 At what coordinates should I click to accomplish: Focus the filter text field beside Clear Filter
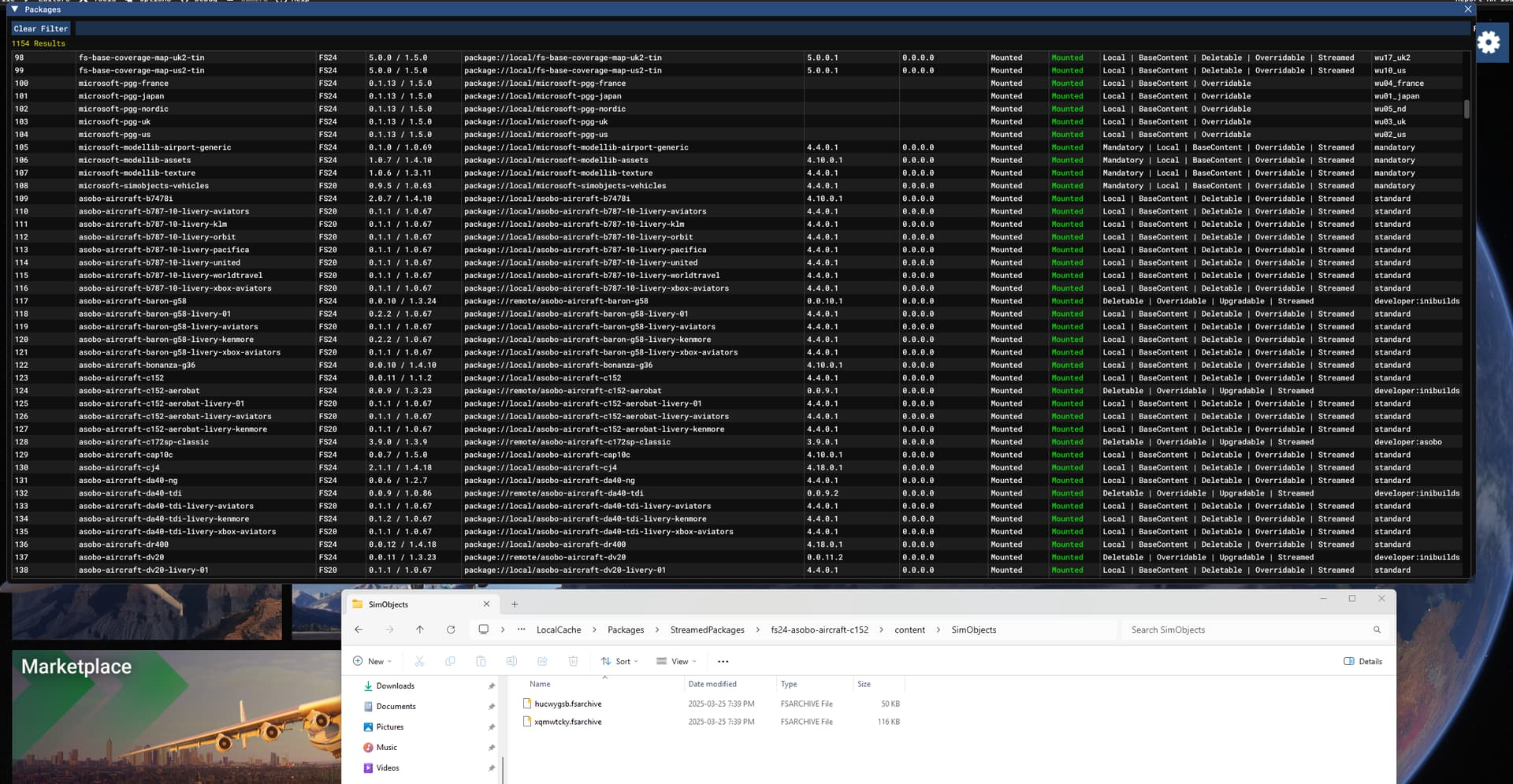(772, 28)
